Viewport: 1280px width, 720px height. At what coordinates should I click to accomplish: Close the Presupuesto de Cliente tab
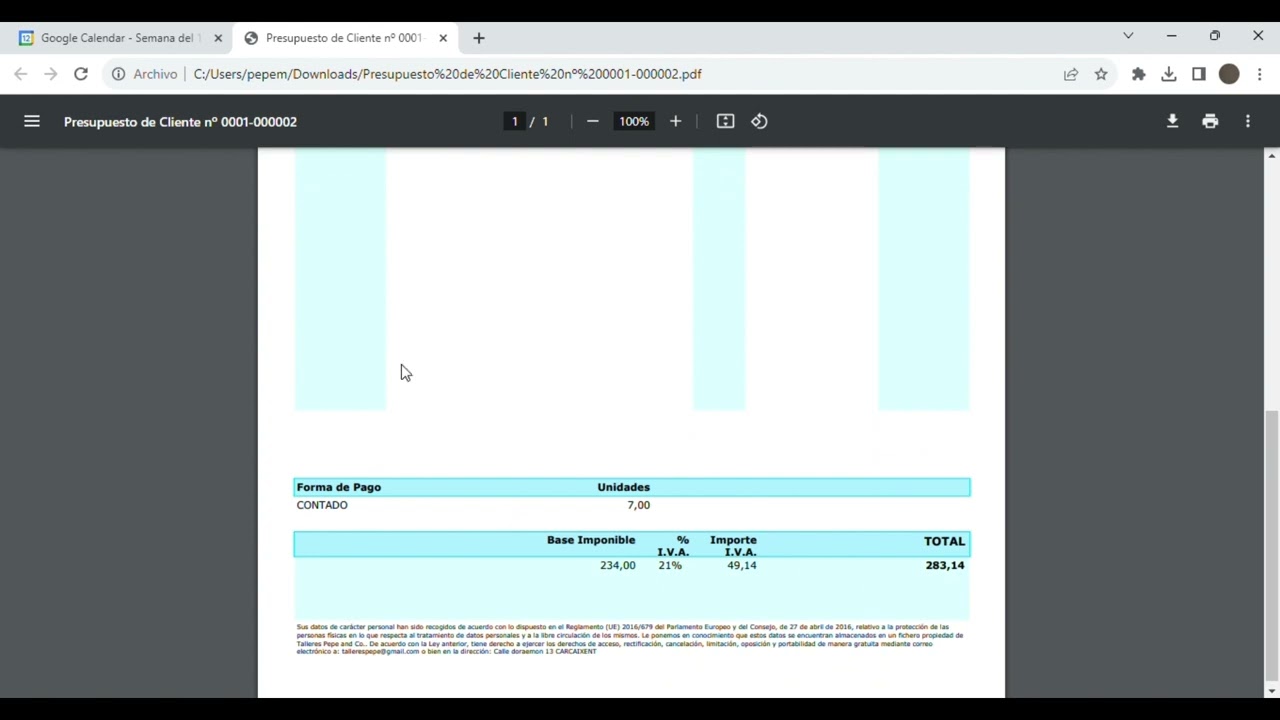(443, 38)
